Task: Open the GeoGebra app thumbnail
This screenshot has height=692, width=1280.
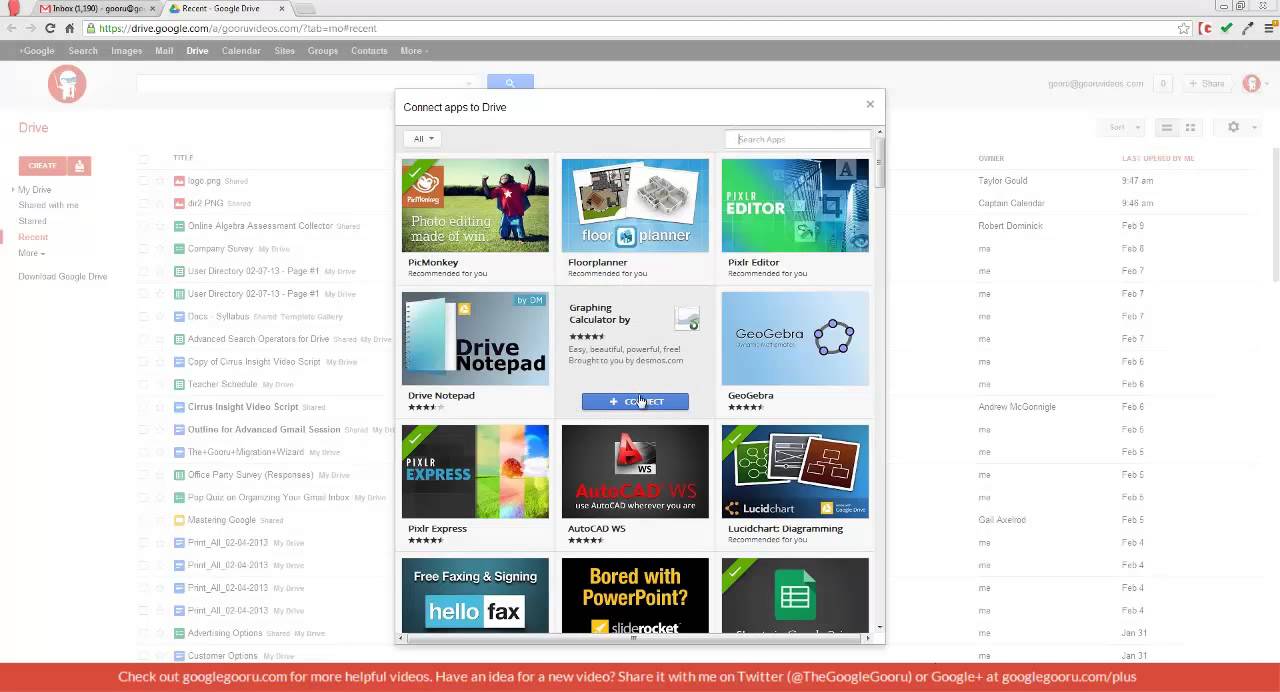Action: coord(795,338)
